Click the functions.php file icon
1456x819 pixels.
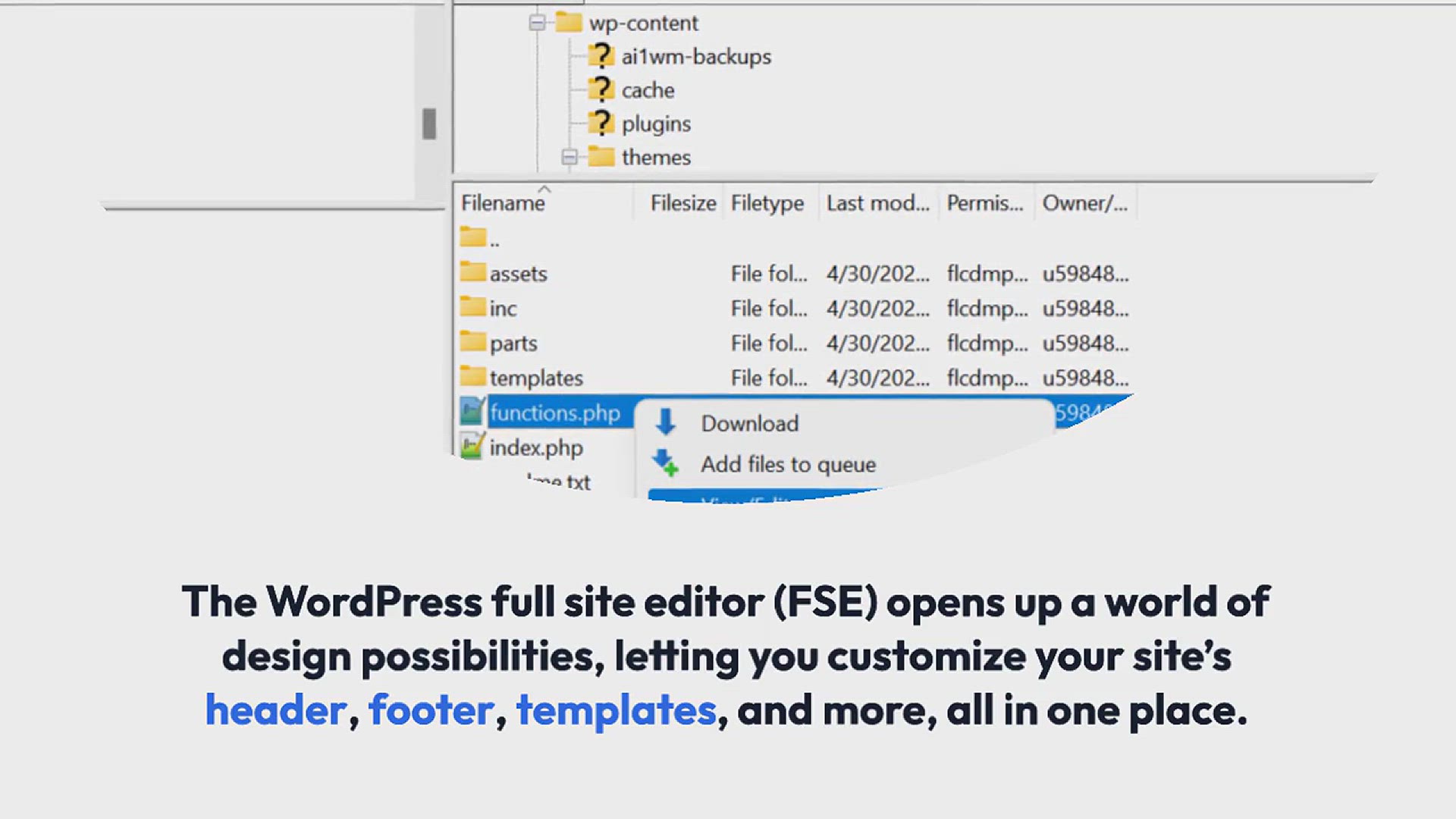(x=472, y=411)
